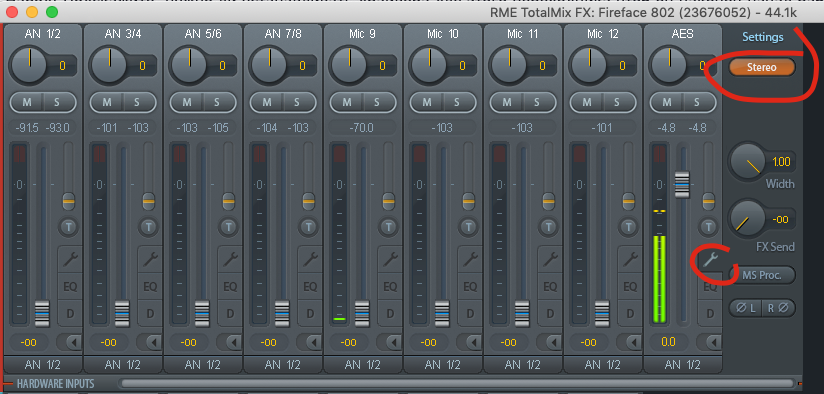Open settings wrench on AN 1/2 channel
824x394 pixels.
[70, 258]
